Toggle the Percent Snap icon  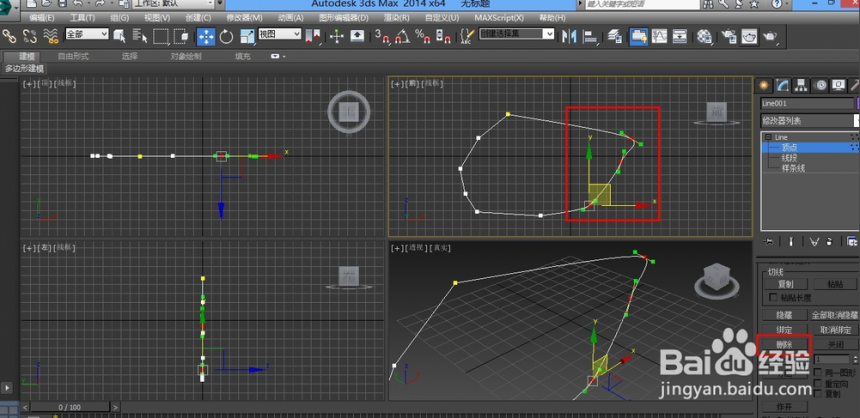(422, 36)
